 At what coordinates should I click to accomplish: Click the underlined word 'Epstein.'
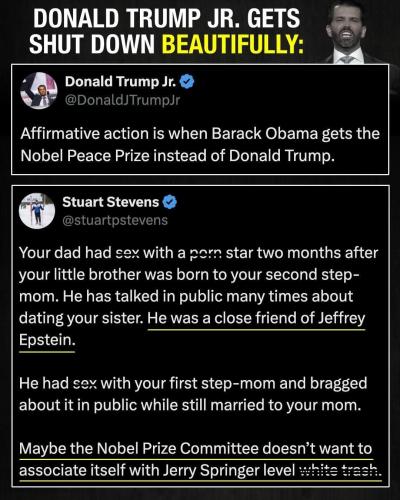(47, 340)
